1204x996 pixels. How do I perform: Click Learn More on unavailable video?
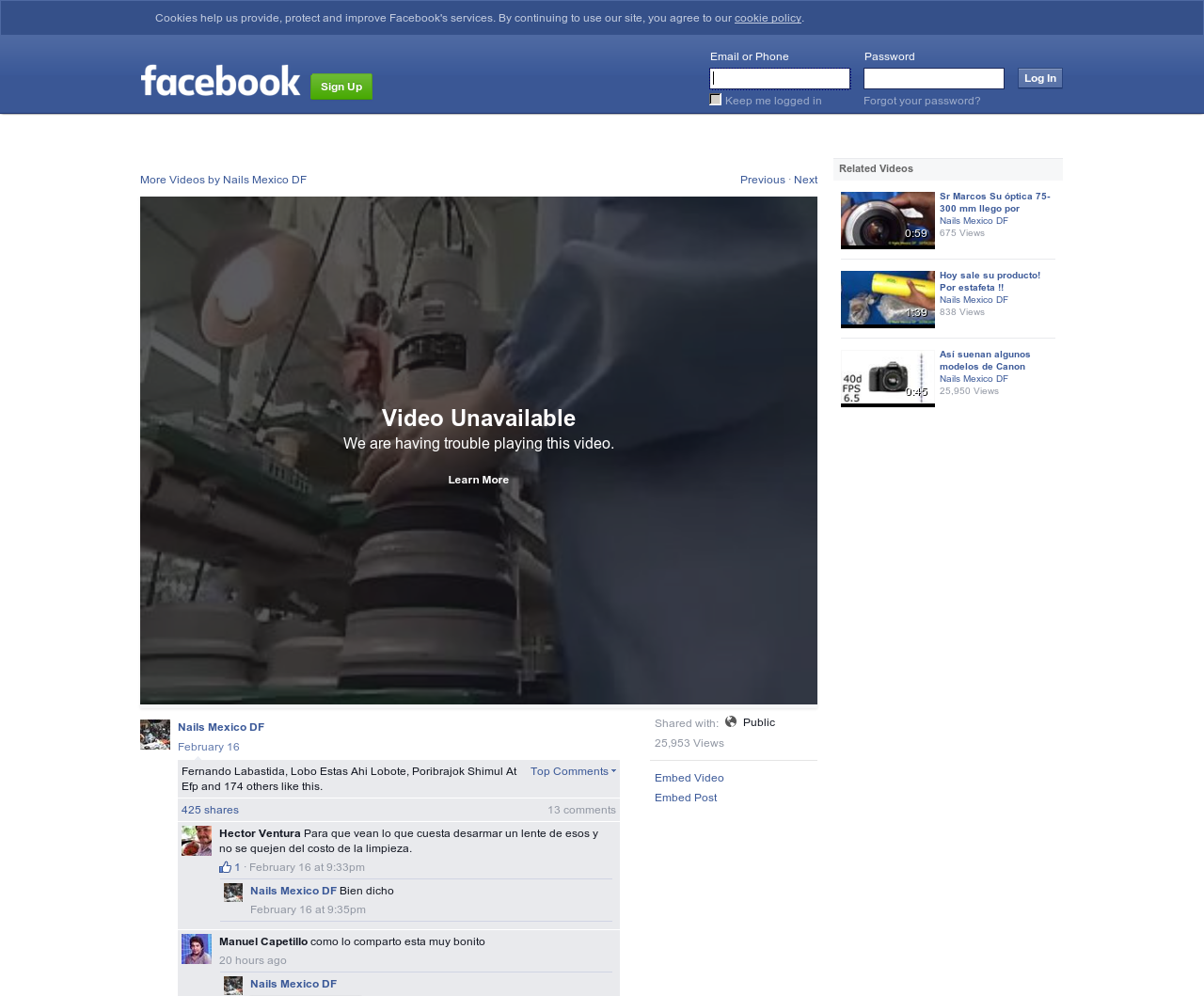pos(479,480)
